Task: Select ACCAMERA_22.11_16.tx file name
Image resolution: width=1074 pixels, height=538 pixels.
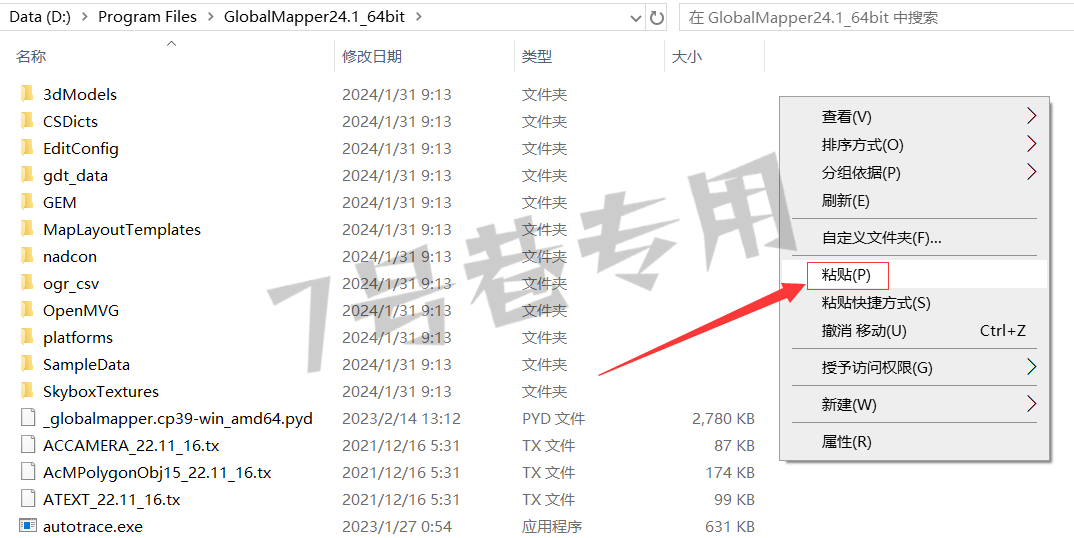Action: pyautogui.click(x=131, y=446)
